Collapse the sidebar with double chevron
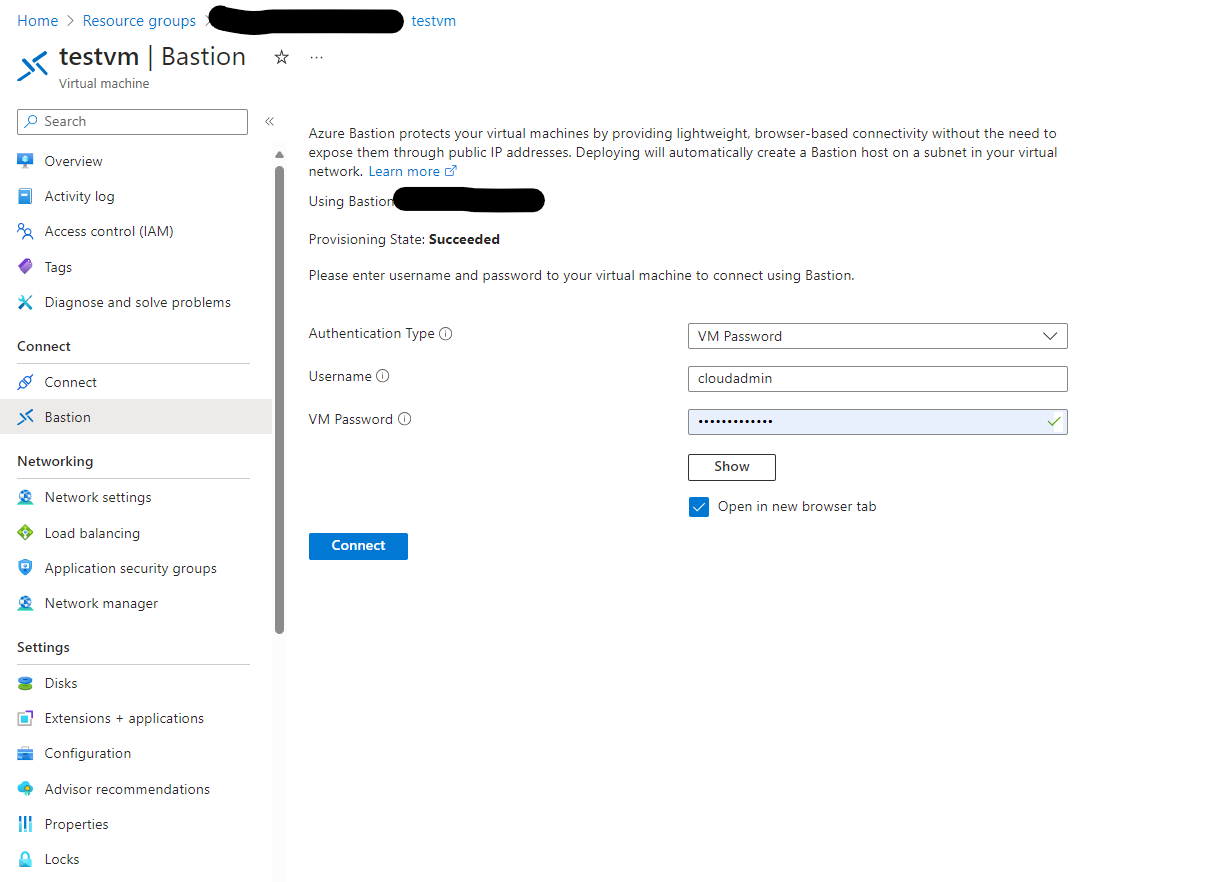 click(x=269, y=122)
